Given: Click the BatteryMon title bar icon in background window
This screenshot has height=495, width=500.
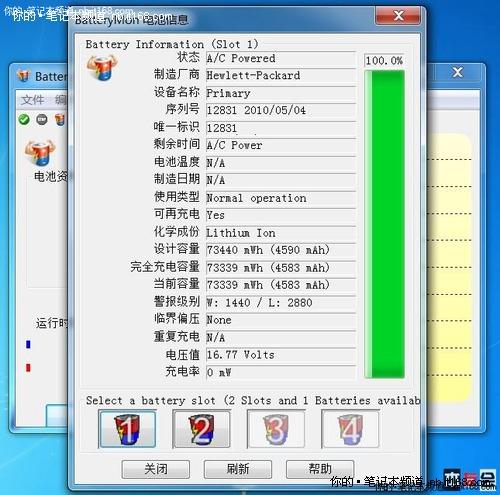Looking at the screenshot, I should click(23, 76).
